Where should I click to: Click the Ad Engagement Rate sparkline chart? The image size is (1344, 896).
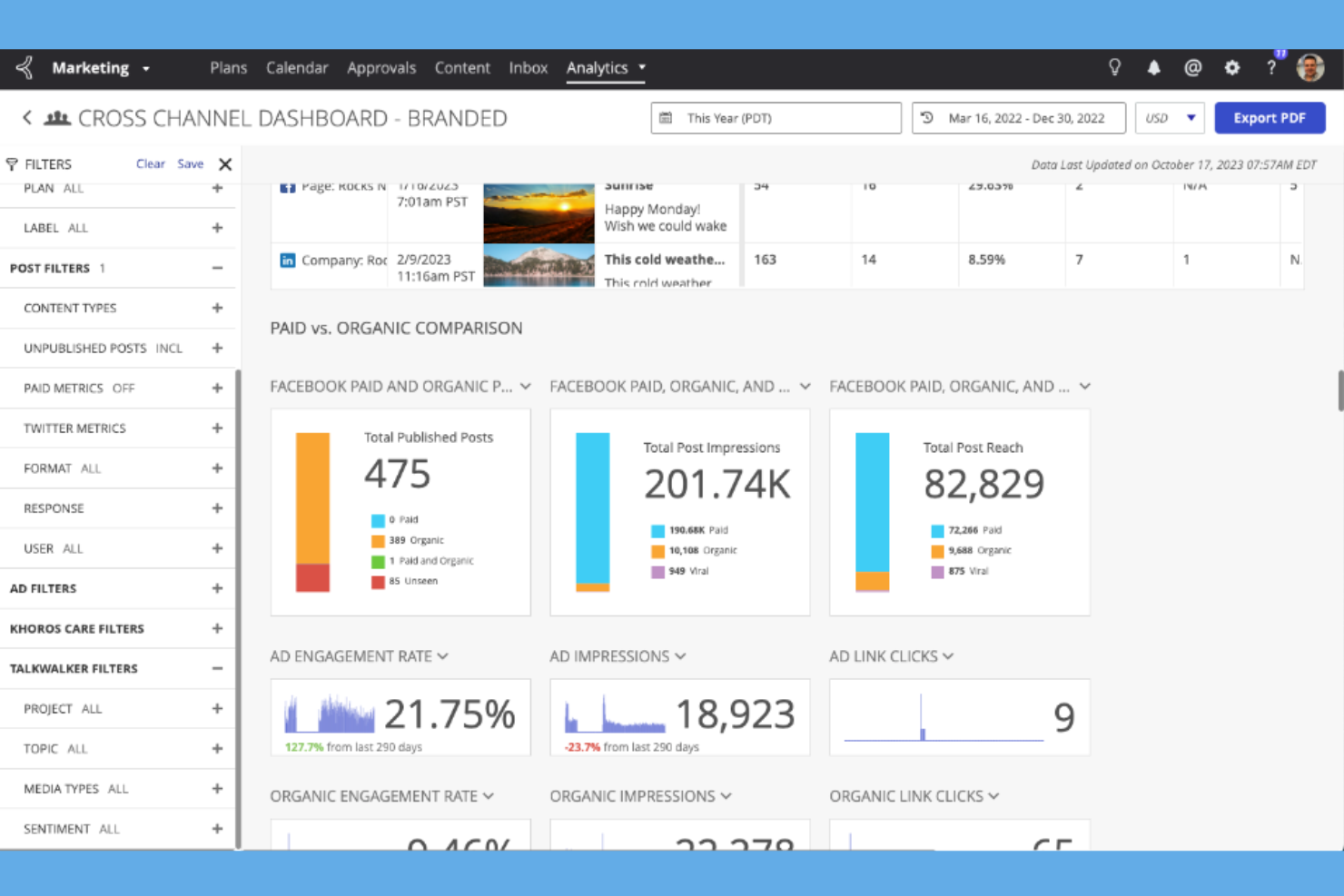click(x=329, y=714)
